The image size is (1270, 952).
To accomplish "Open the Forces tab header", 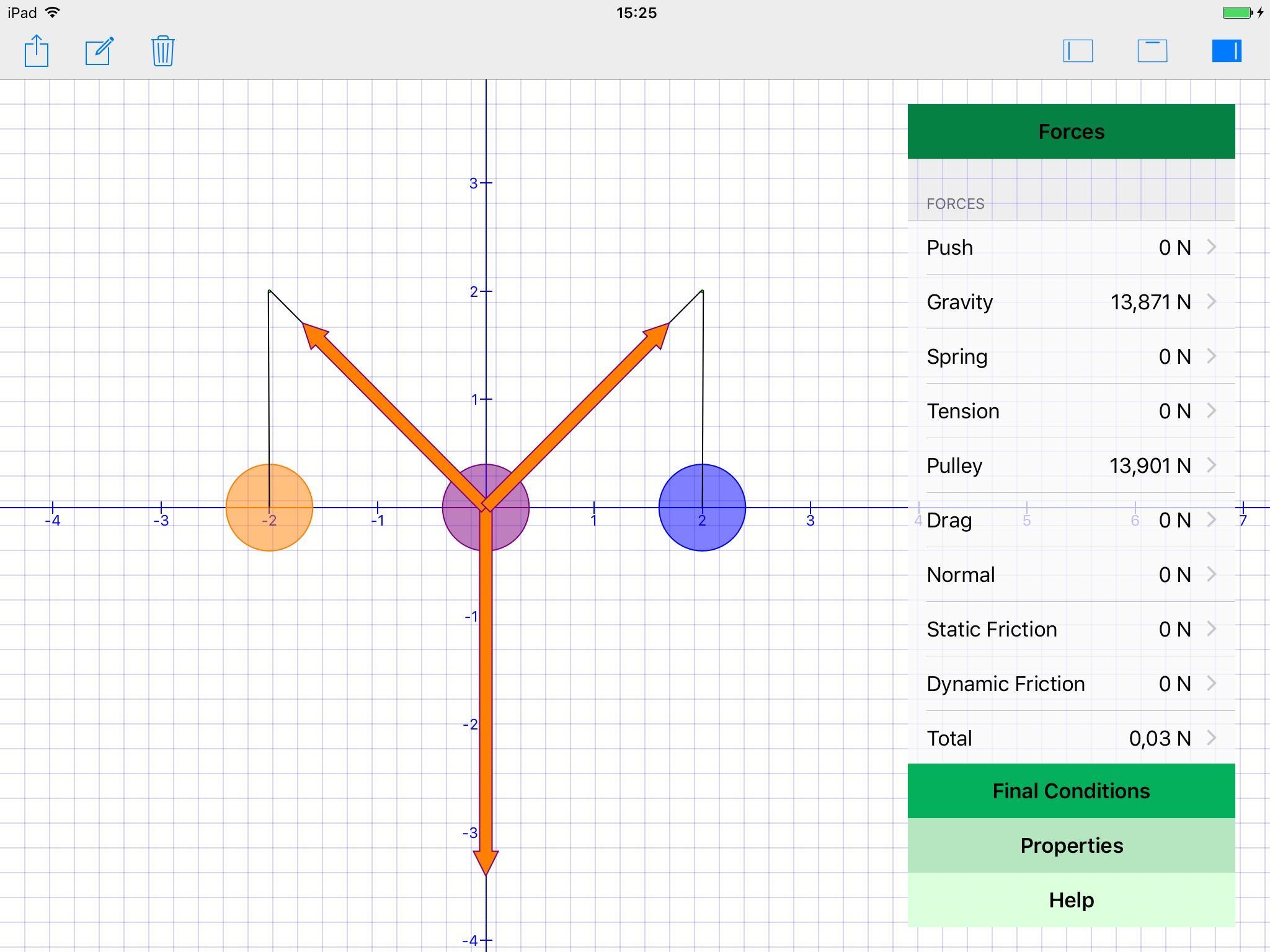I will pyautogui.click(x=1071, y=131).
